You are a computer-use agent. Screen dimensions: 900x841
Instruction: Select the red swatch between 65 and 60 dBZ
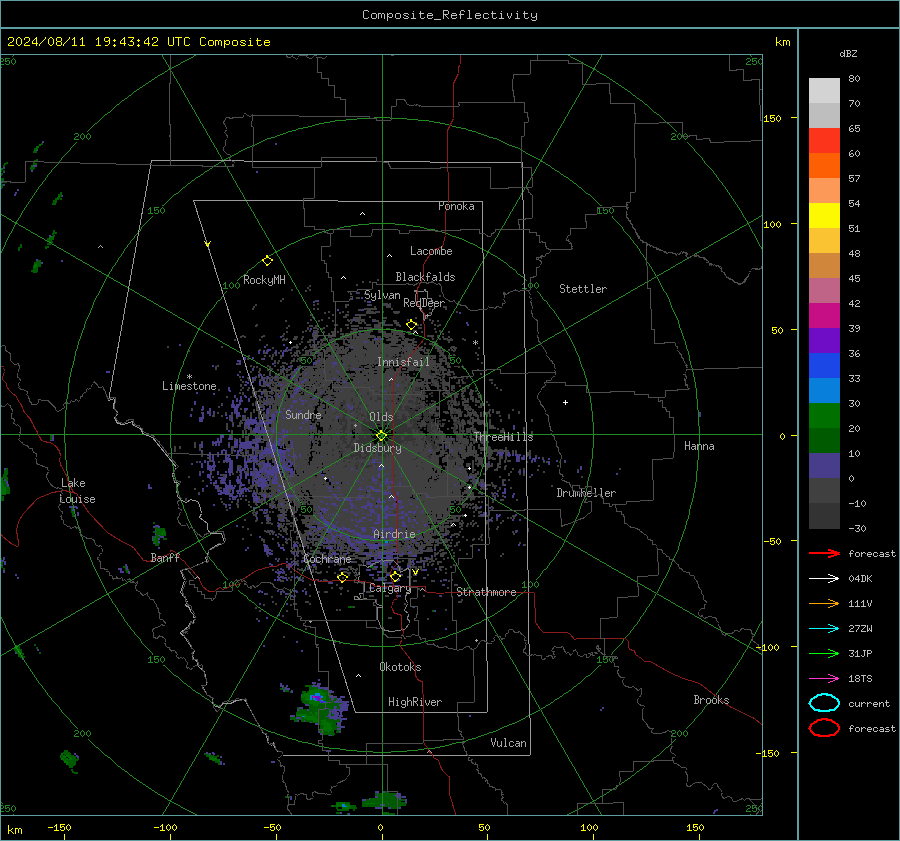point(824,141)
